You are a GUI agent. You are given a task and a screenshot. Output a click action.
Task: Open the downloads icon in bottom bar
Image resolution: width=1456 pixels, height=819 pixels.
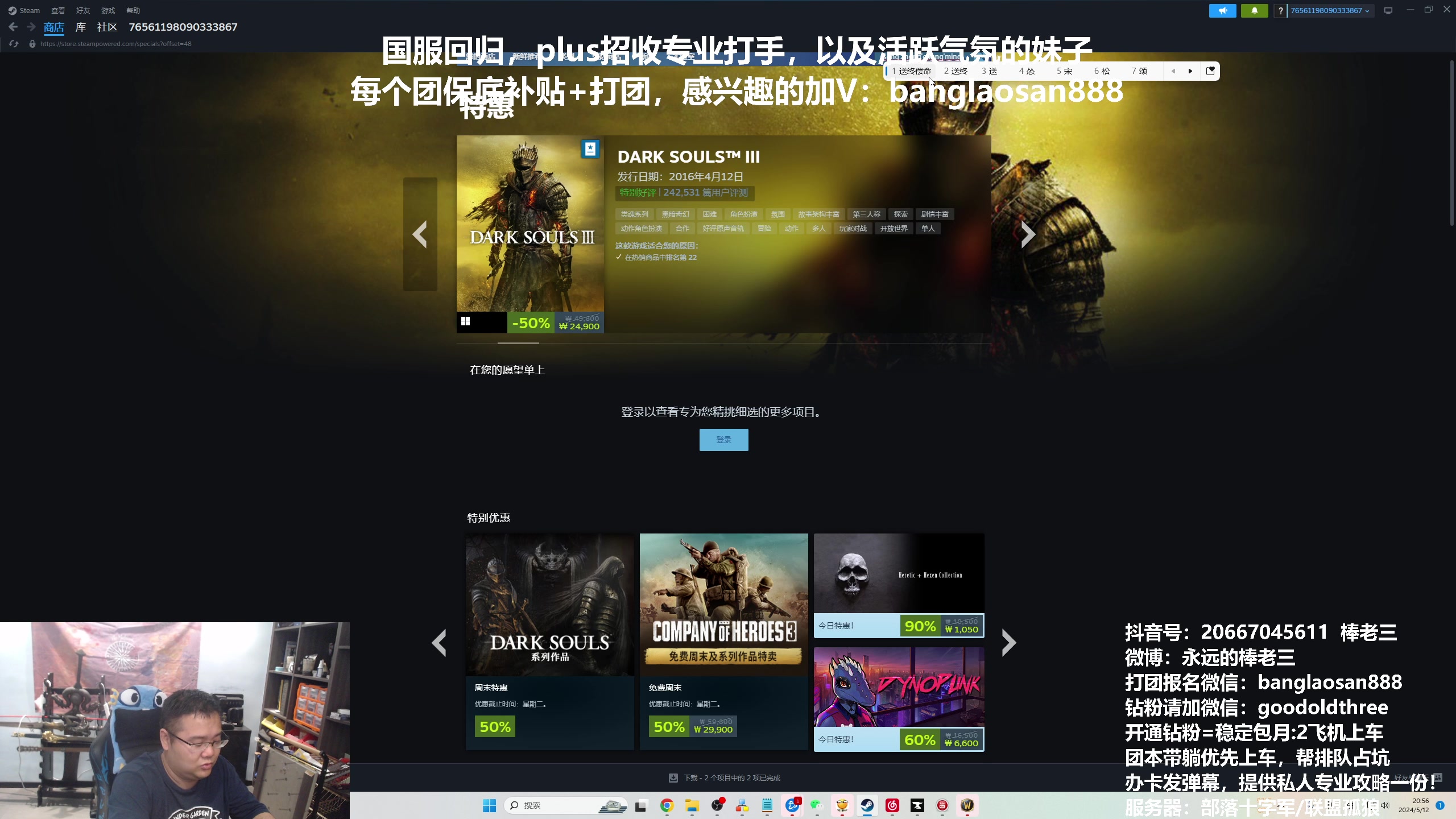[673, 777]
